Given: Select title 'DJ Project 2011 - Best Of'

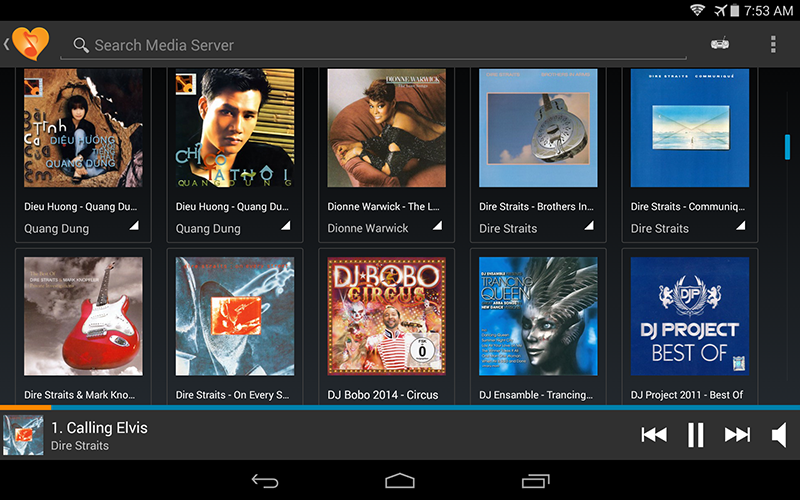Looking at the screenshot, I should point(687,395).
